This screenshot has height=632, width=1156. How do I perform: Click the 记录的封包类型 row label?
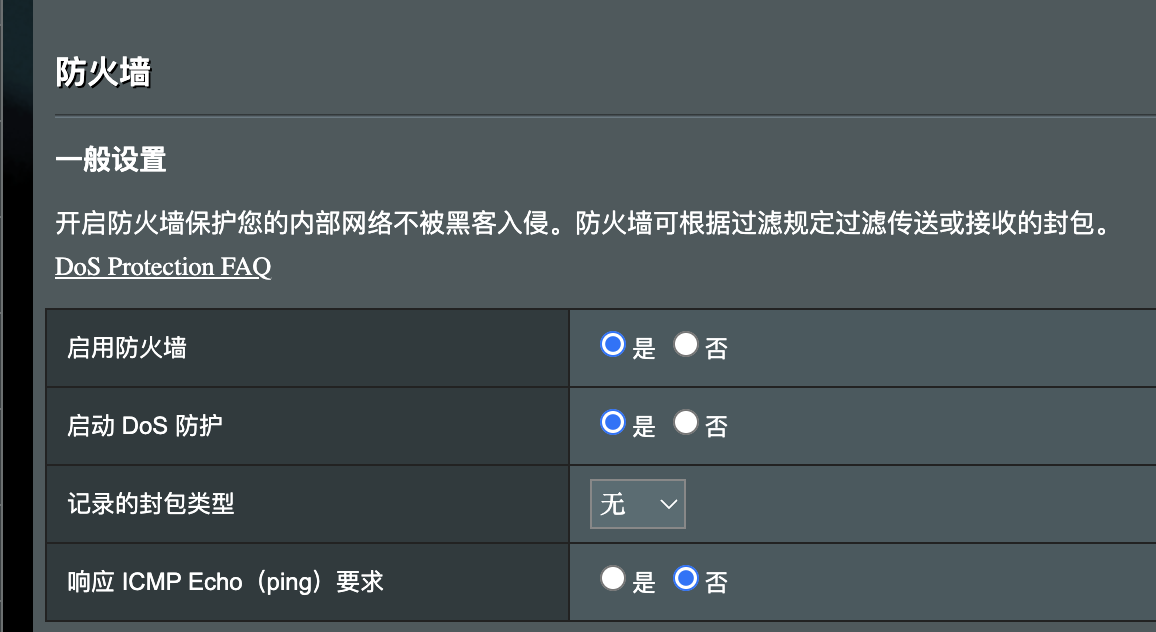150,504
